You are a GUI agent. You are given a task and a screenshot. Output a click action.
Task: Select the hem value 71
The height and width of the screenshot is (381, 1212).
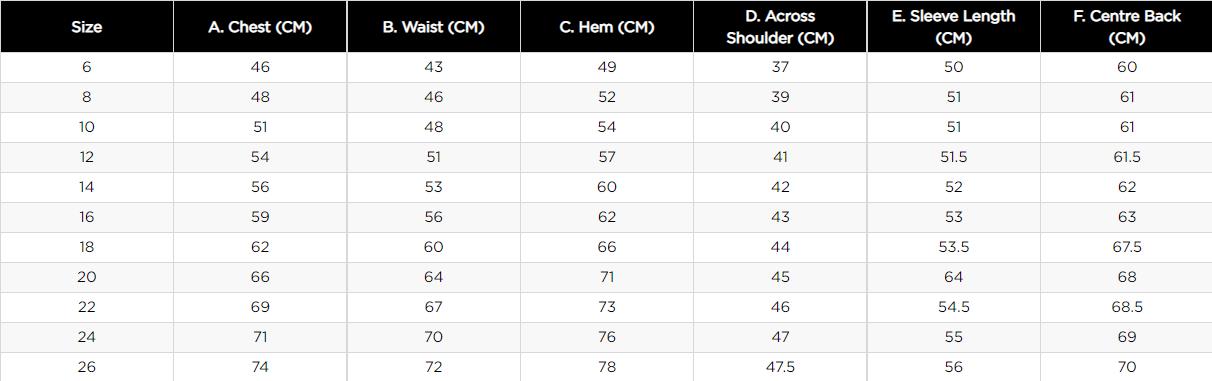click(607, 277)
